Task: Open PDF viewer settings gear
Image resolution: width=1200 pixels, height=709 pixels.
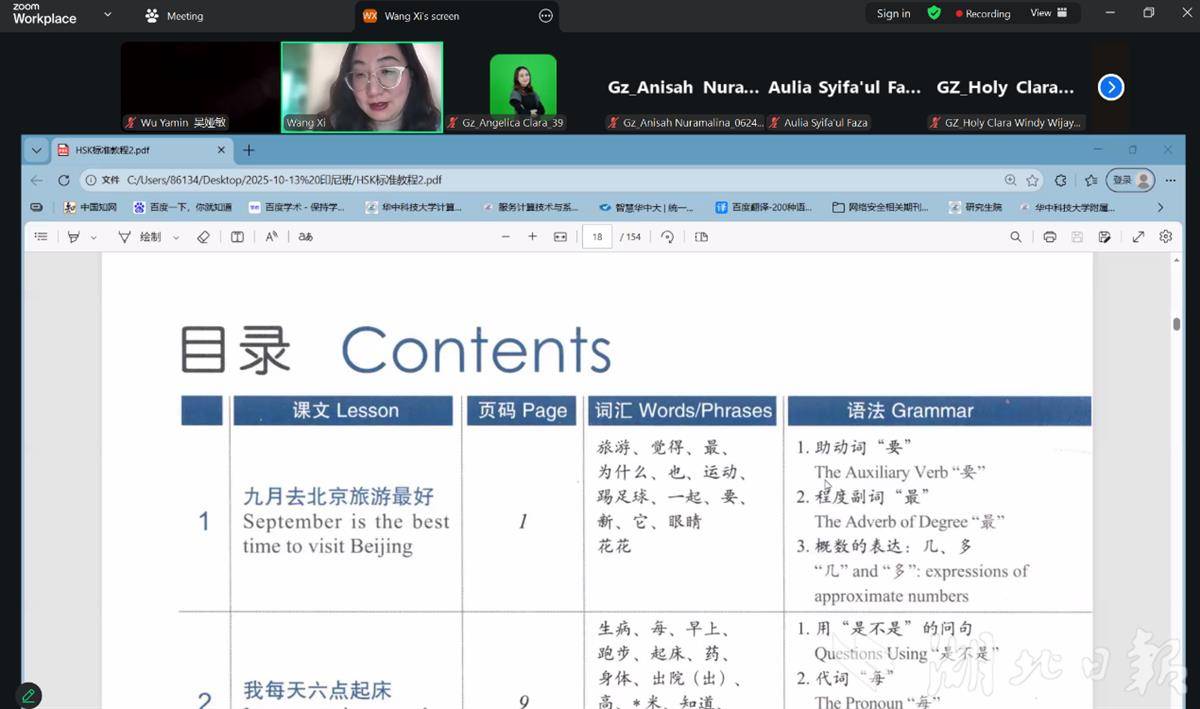Action: tap(1166, 237)
